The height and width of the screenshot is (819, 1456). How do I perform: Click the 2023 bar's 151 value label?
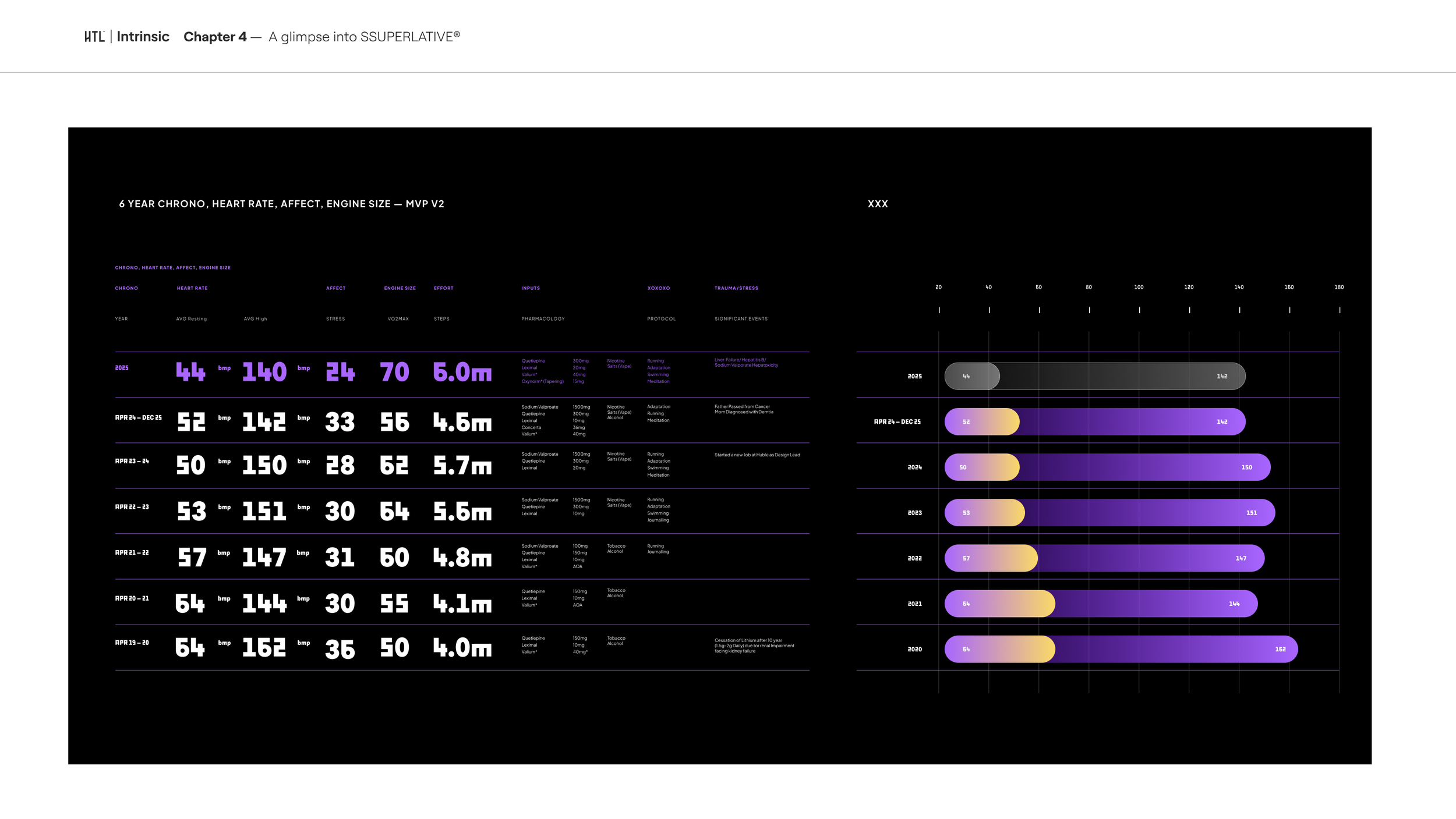[x=1252, y=513]
